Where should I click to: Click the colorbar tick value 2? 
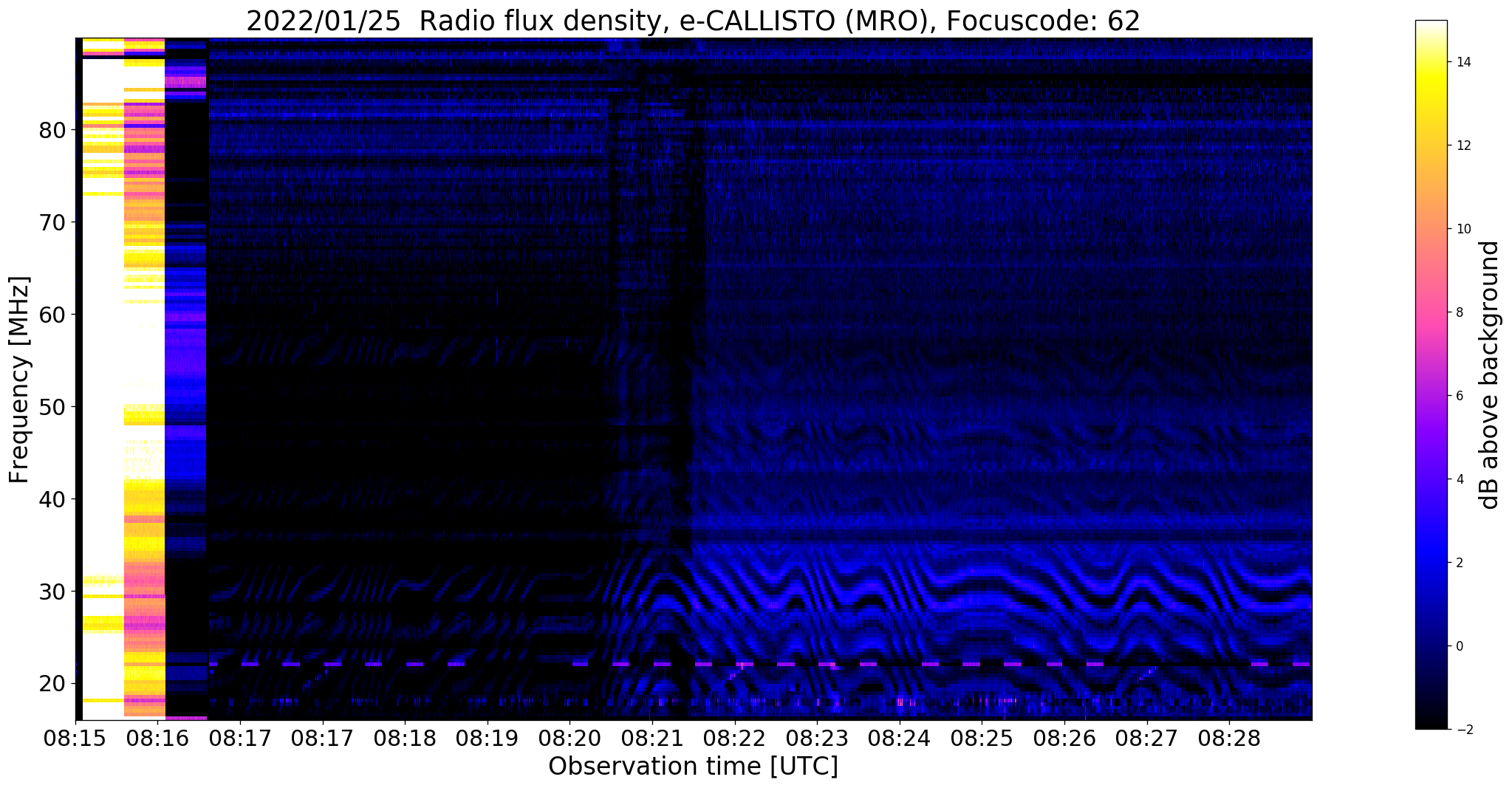click(x=1459, y=563)
